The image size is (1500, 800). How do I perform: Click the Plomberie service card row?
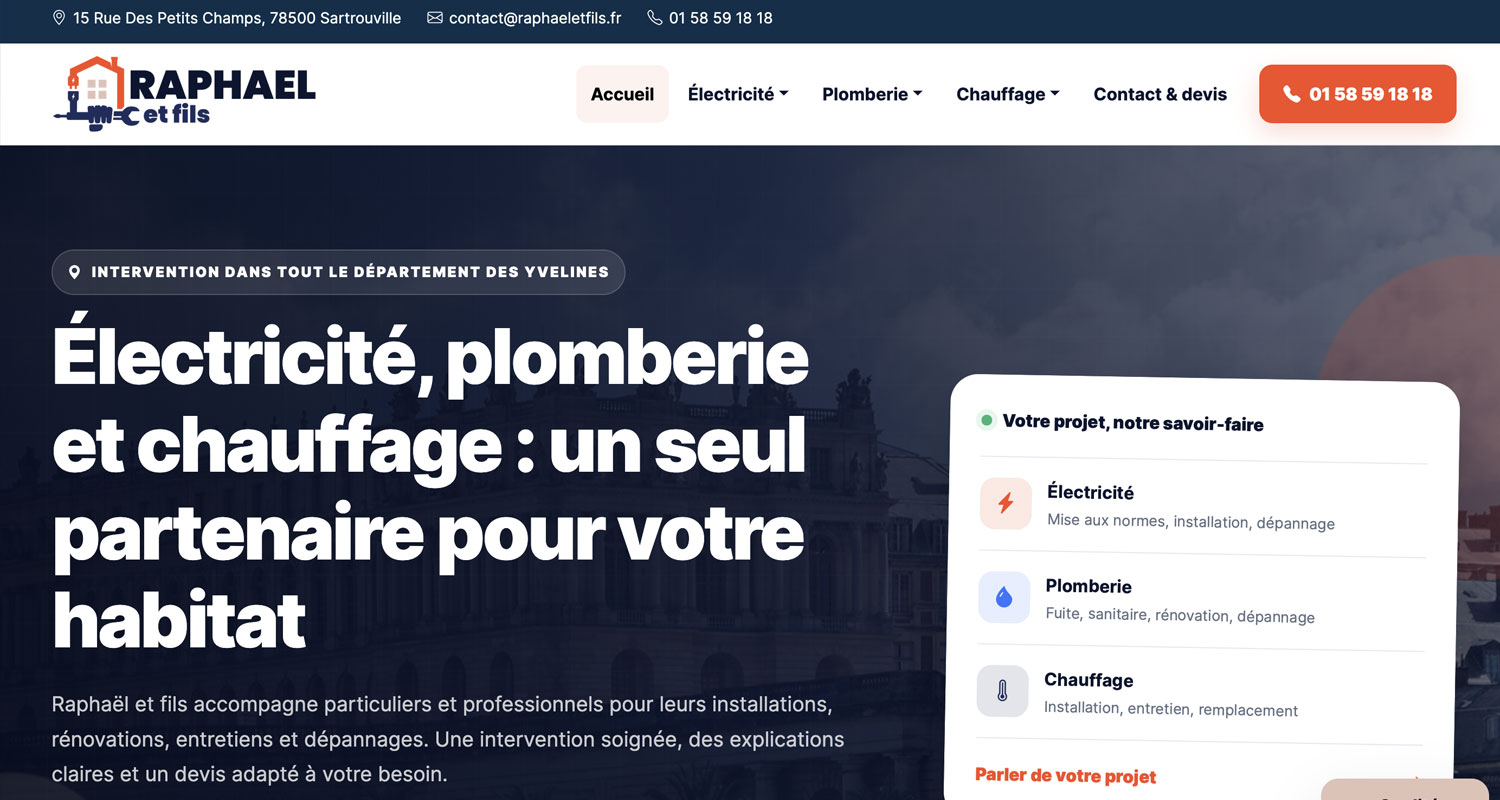(1201, 600)
